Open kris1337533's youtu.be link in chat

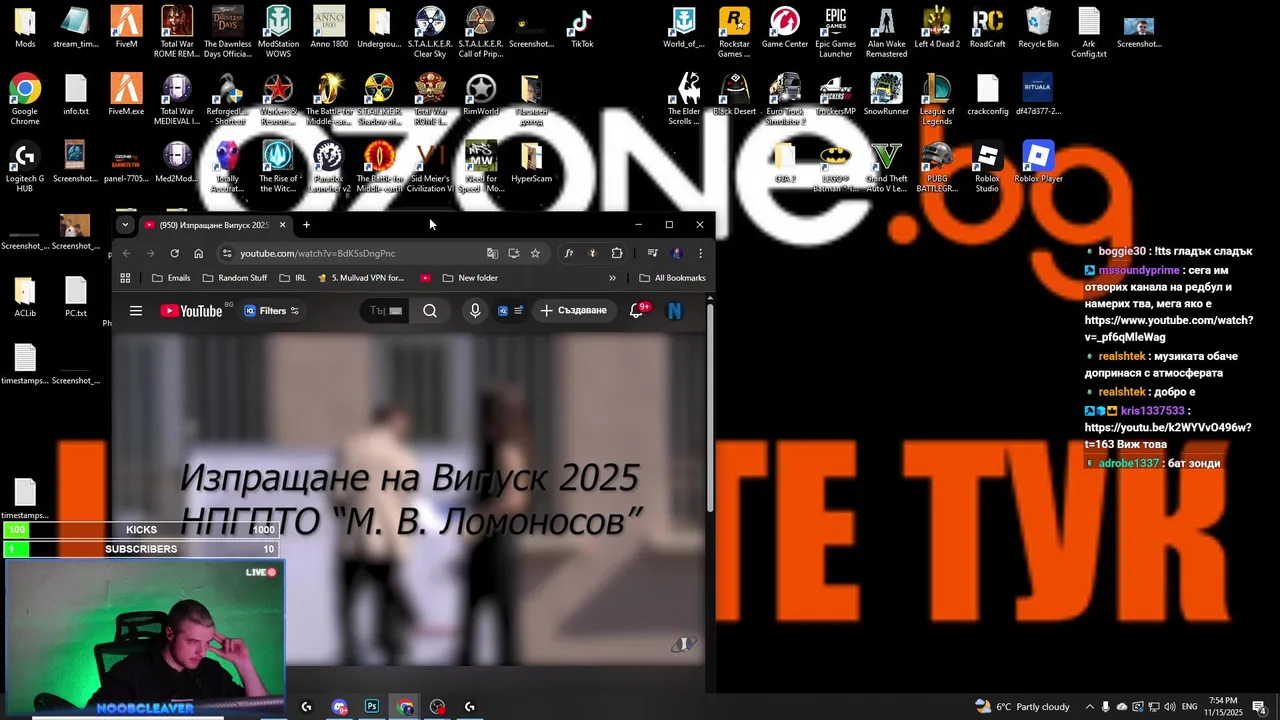coord(1167,436)
